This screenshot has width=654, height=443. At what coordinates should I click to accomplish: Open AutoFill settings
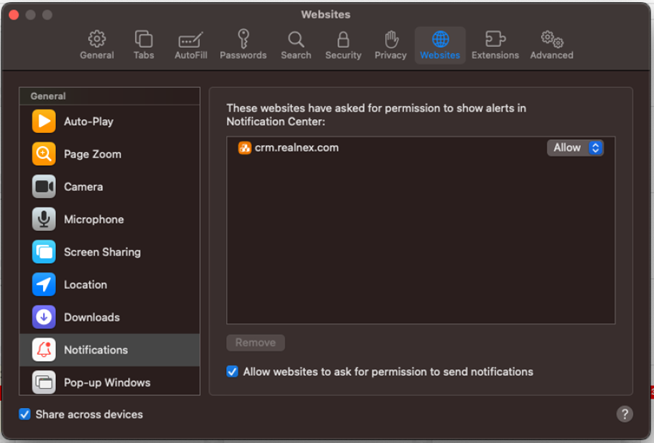pos(190,45)
